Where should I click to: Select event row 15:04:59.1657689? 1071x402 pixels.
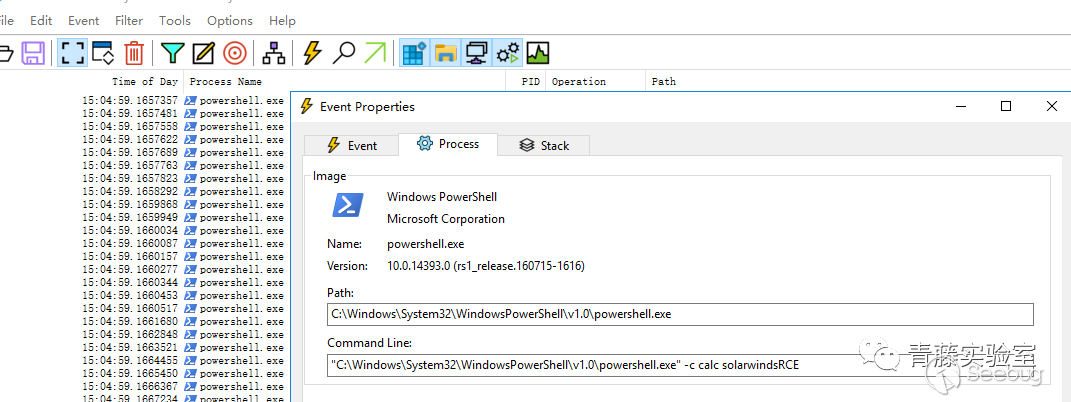(183, 152)
